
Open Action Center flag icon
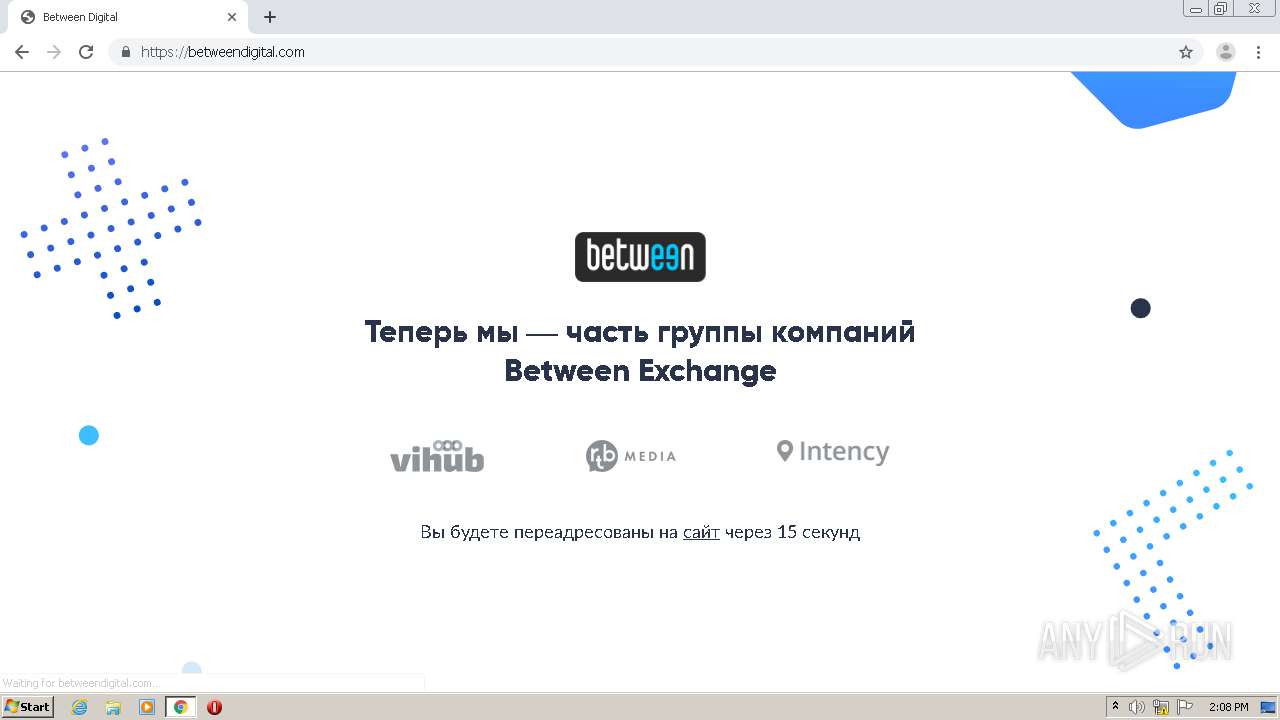pyautogui.click(x=1184, y=707)
